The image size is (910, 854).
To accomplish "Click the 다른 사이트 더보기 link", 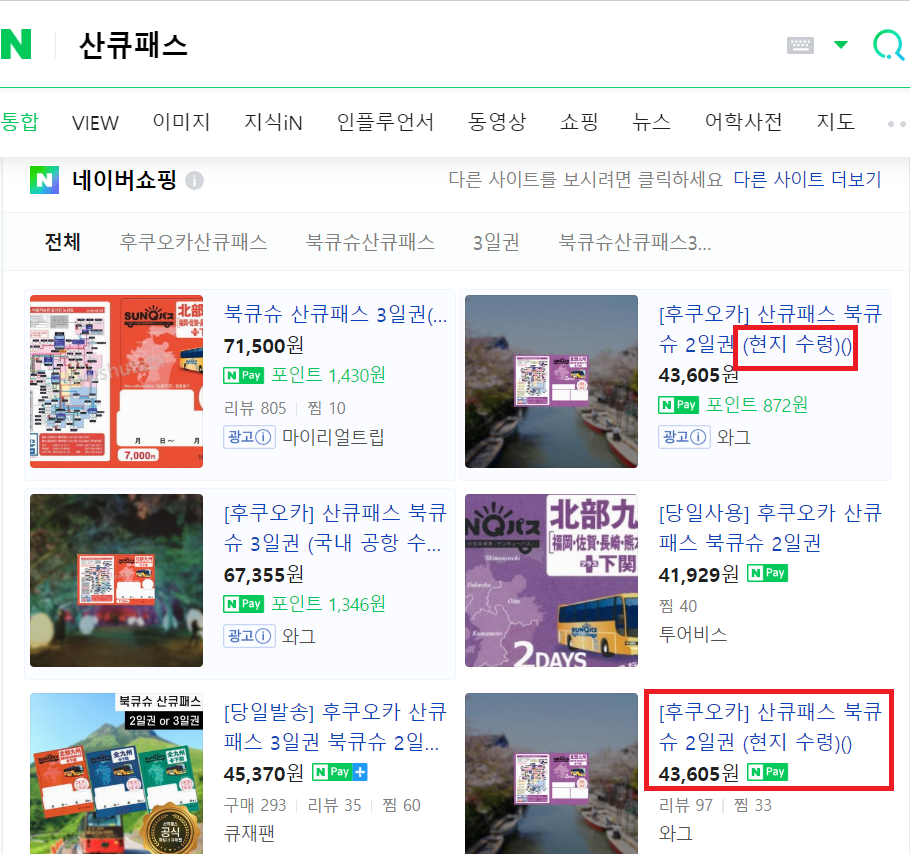I will (807, 179).
